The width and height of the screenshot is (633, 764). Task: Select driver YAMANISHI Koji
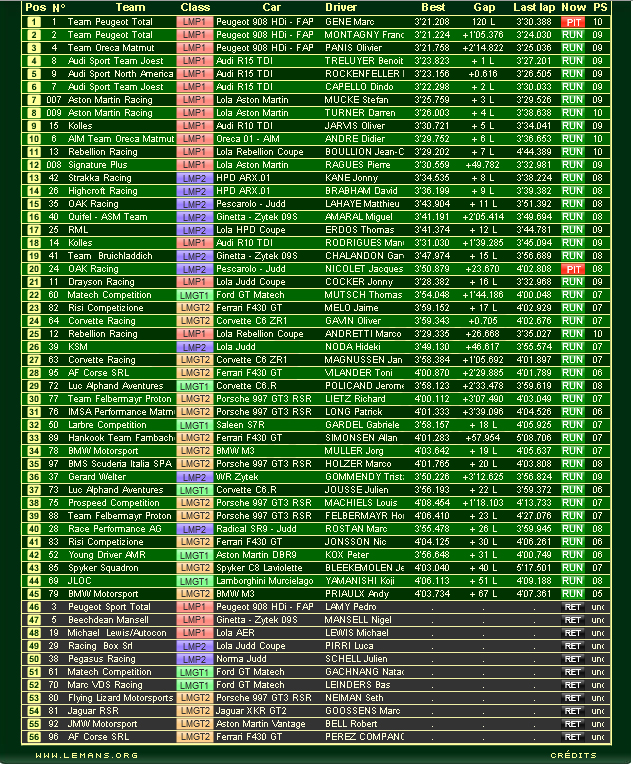point(360,581)
